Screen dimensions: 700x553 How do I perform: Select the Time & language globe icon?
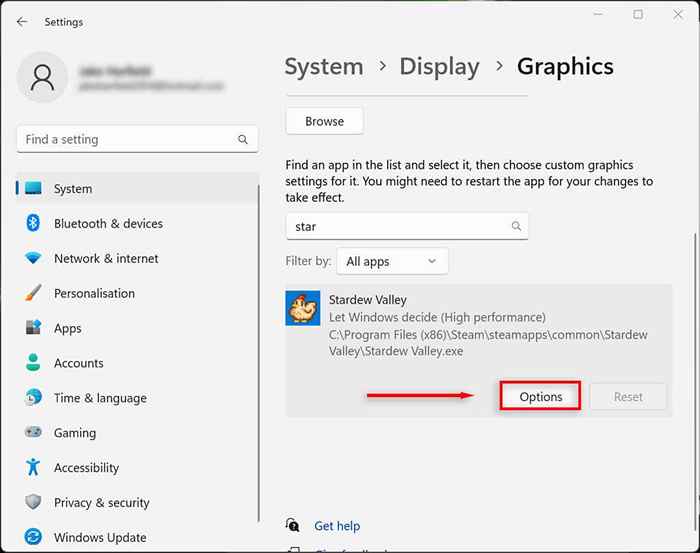33,397
